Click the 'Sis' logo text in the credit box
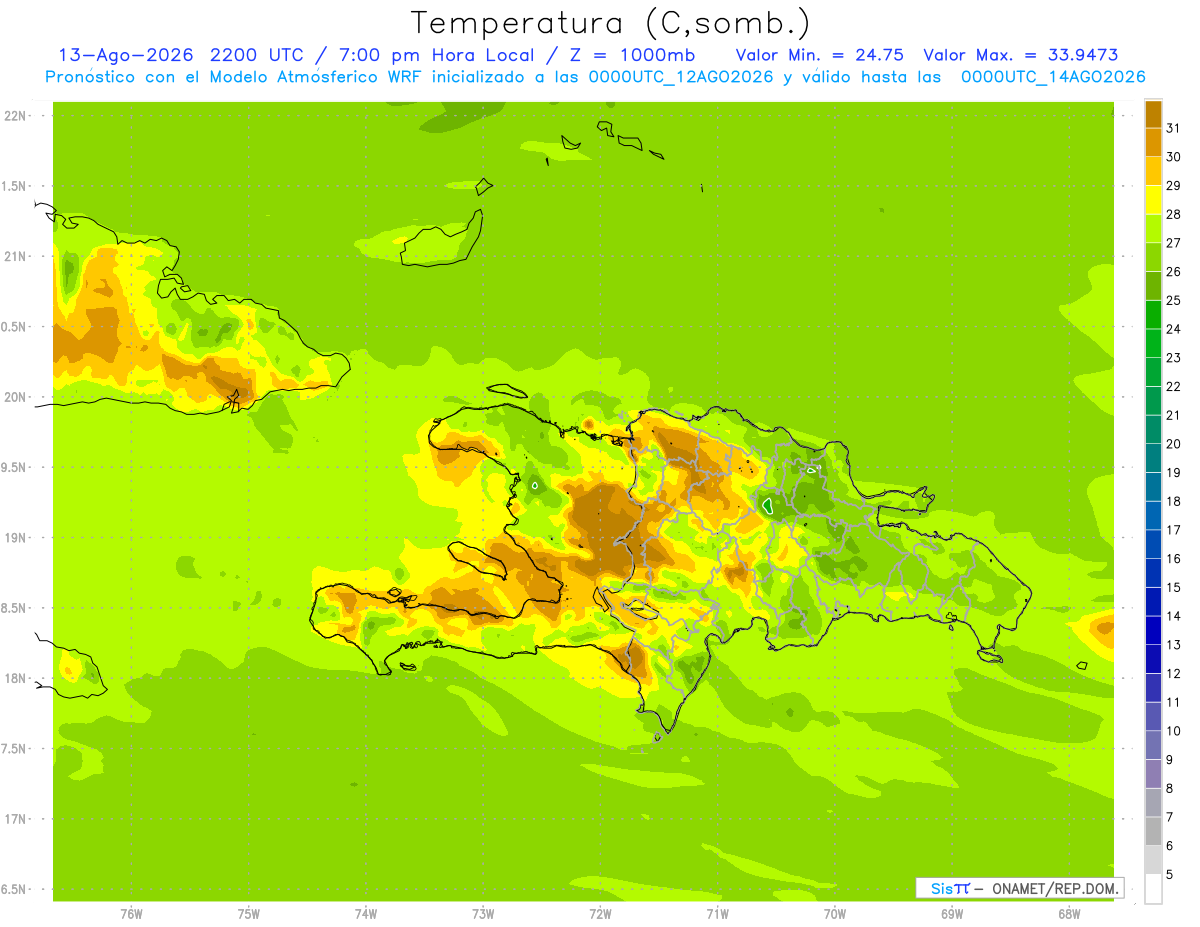The image size is (1200, 927). pos(941,888)
